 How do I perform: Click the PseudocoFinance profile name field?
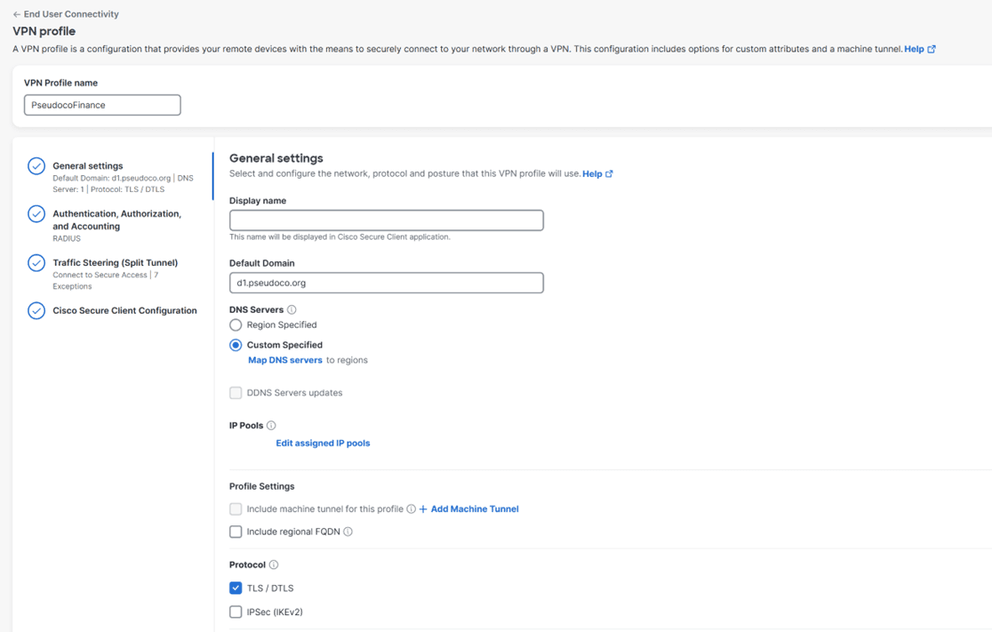(x=101, y=104)
